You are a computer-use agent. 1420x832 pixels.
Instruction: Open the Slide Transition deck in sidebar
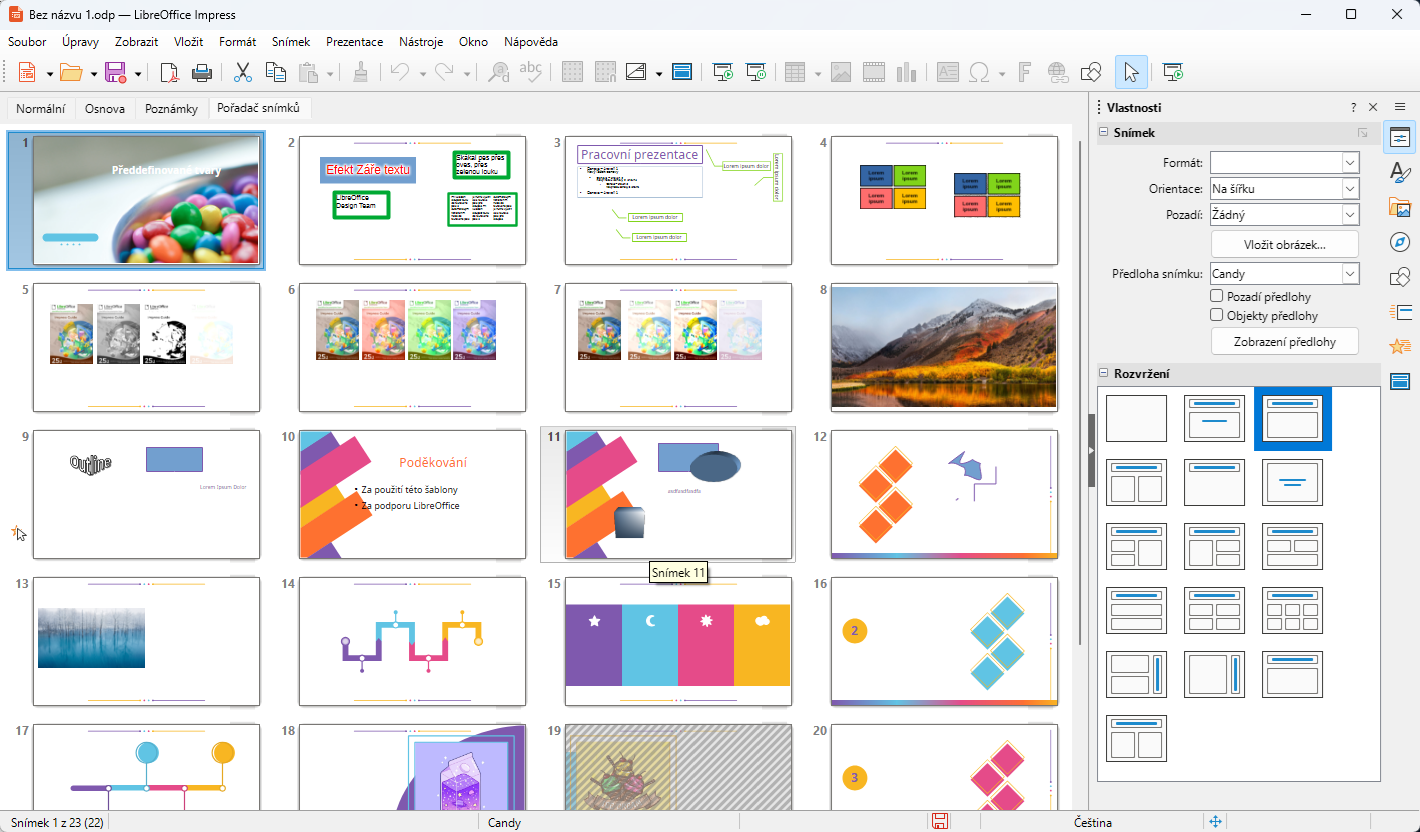click(1400, 312)
